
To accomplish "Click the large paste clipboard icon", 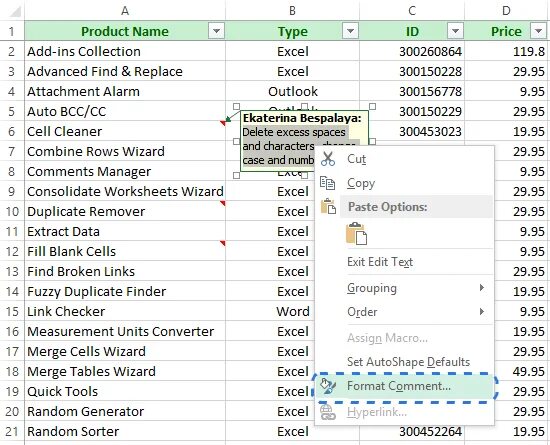I will pos(356,233).
